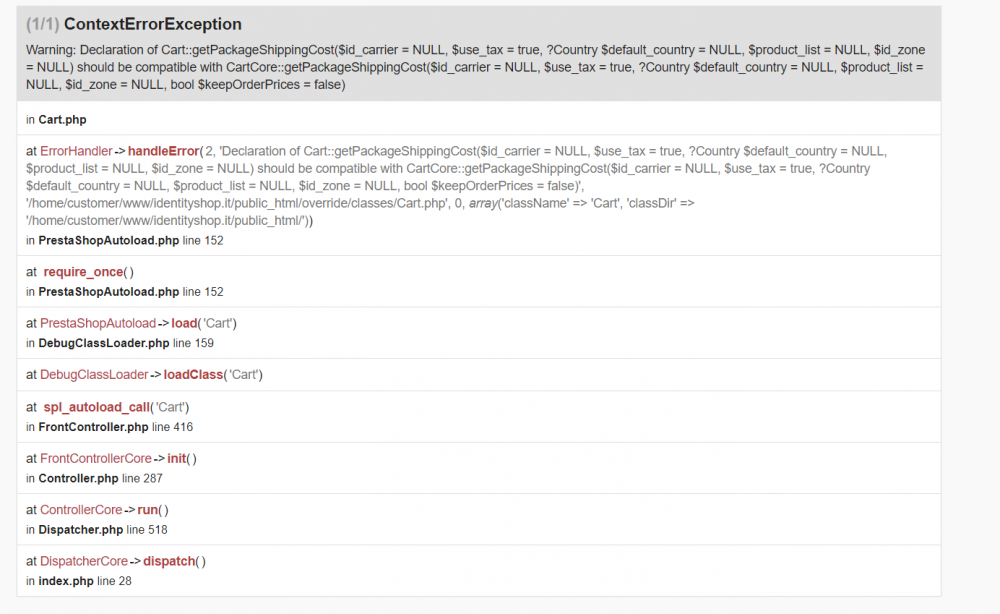1000x614 pixels.
Task: Open index.php line 28
Action: tap(66, 581)
